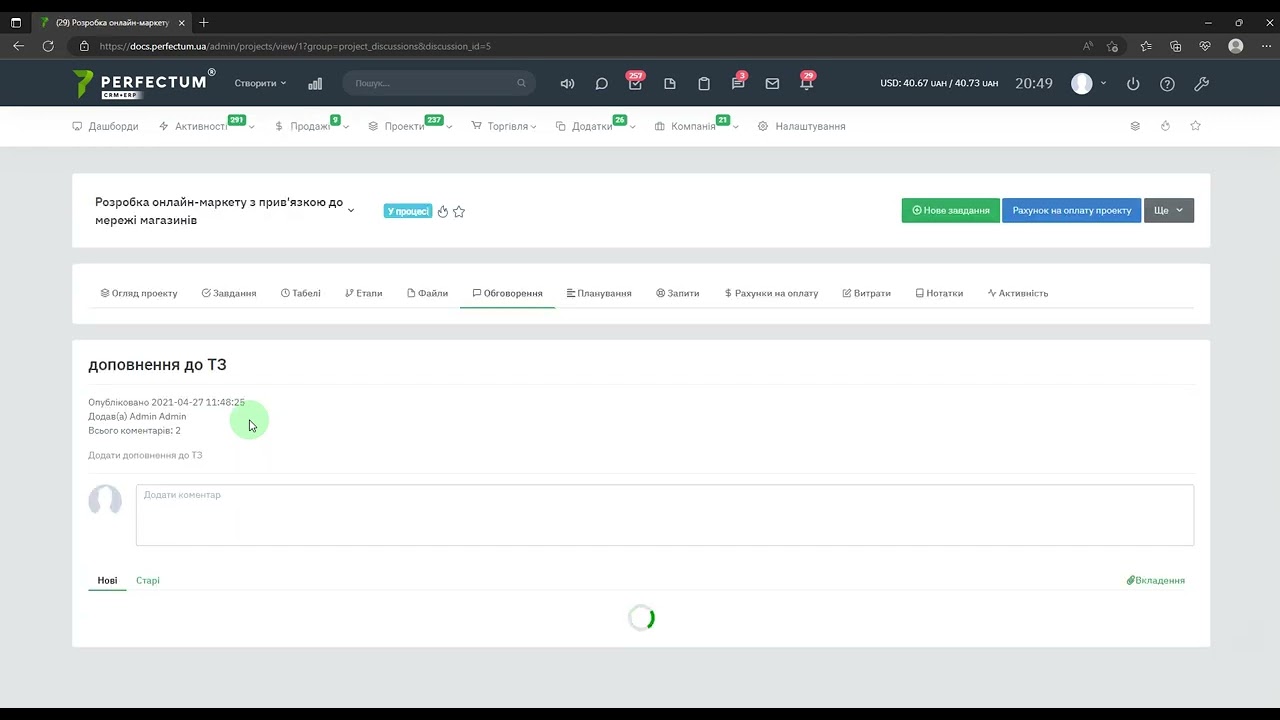
Task: Expand the Компанія menu
Action: pos(696,126)
